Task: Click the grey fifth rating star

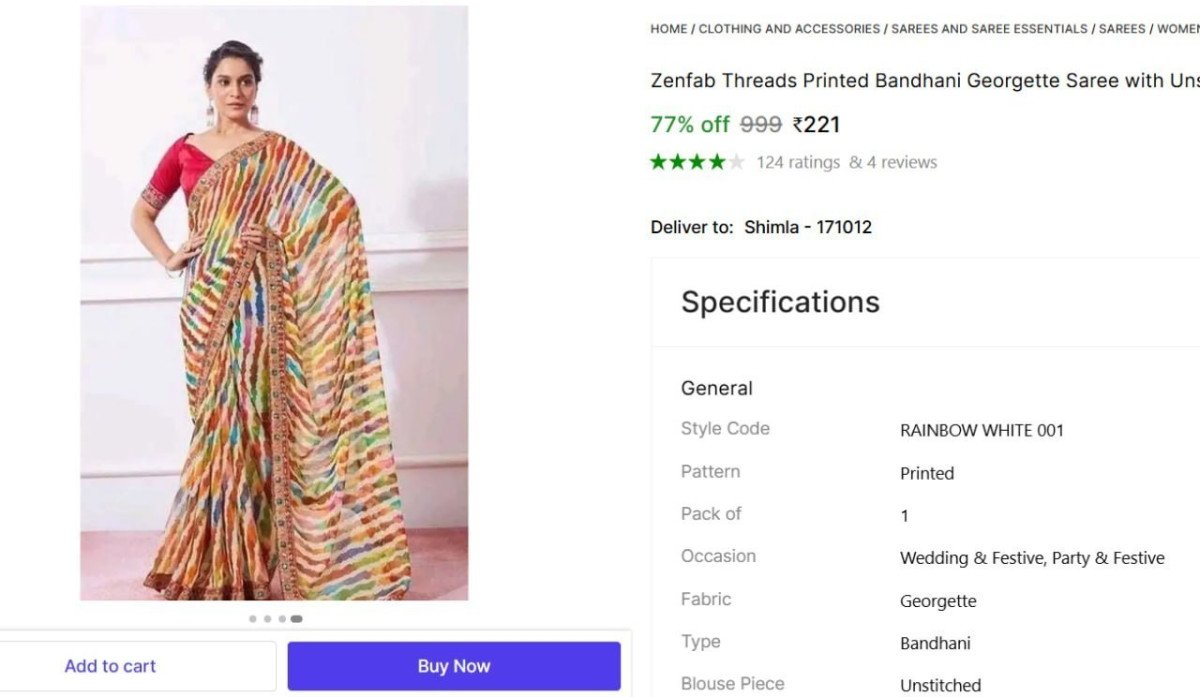Action: click(x=737, y=162)
